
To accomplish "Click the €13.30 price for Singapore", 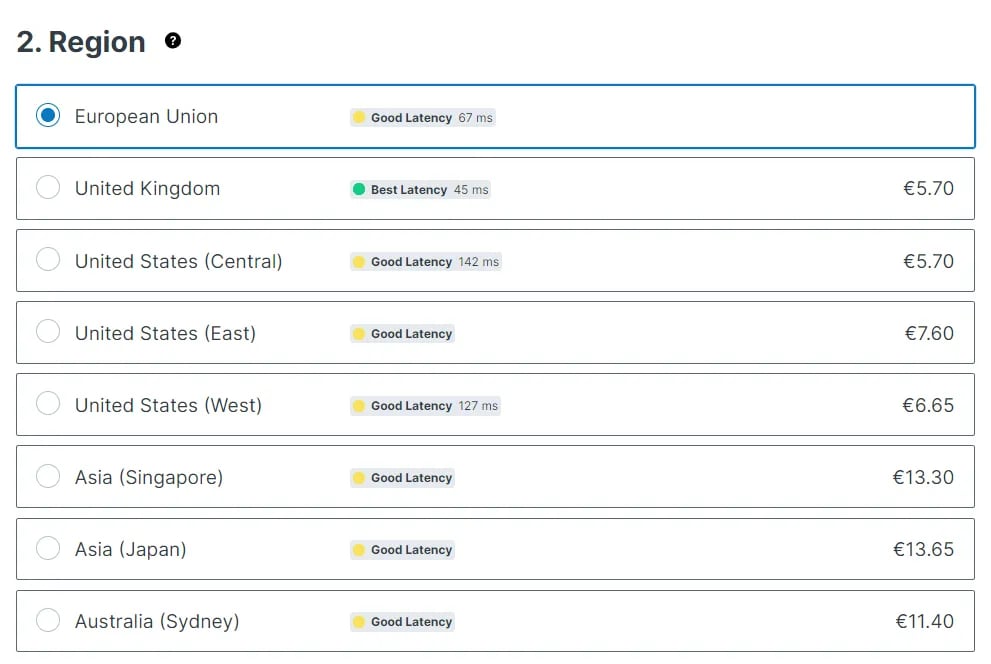I will [x=923, y=477].
